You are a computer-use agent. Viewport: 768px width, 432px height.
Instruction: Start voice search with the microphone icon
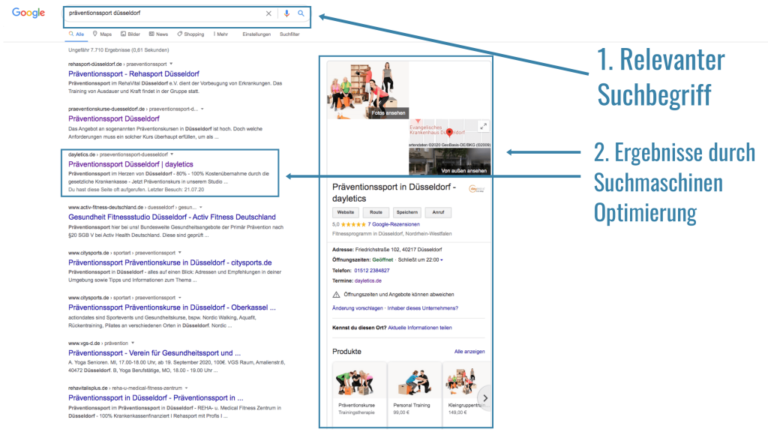tap(287, 14)
